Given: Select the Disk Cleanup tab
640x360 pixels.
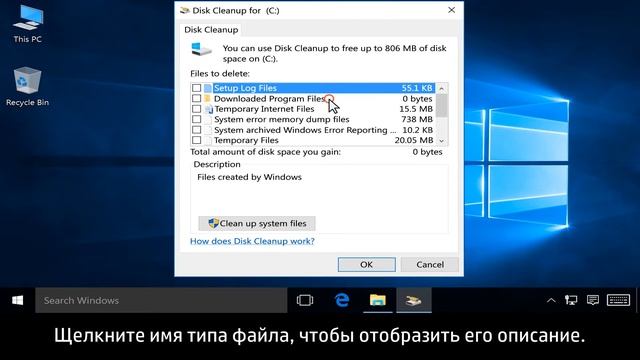Looking at the screenshot, I should click(211, 30).
